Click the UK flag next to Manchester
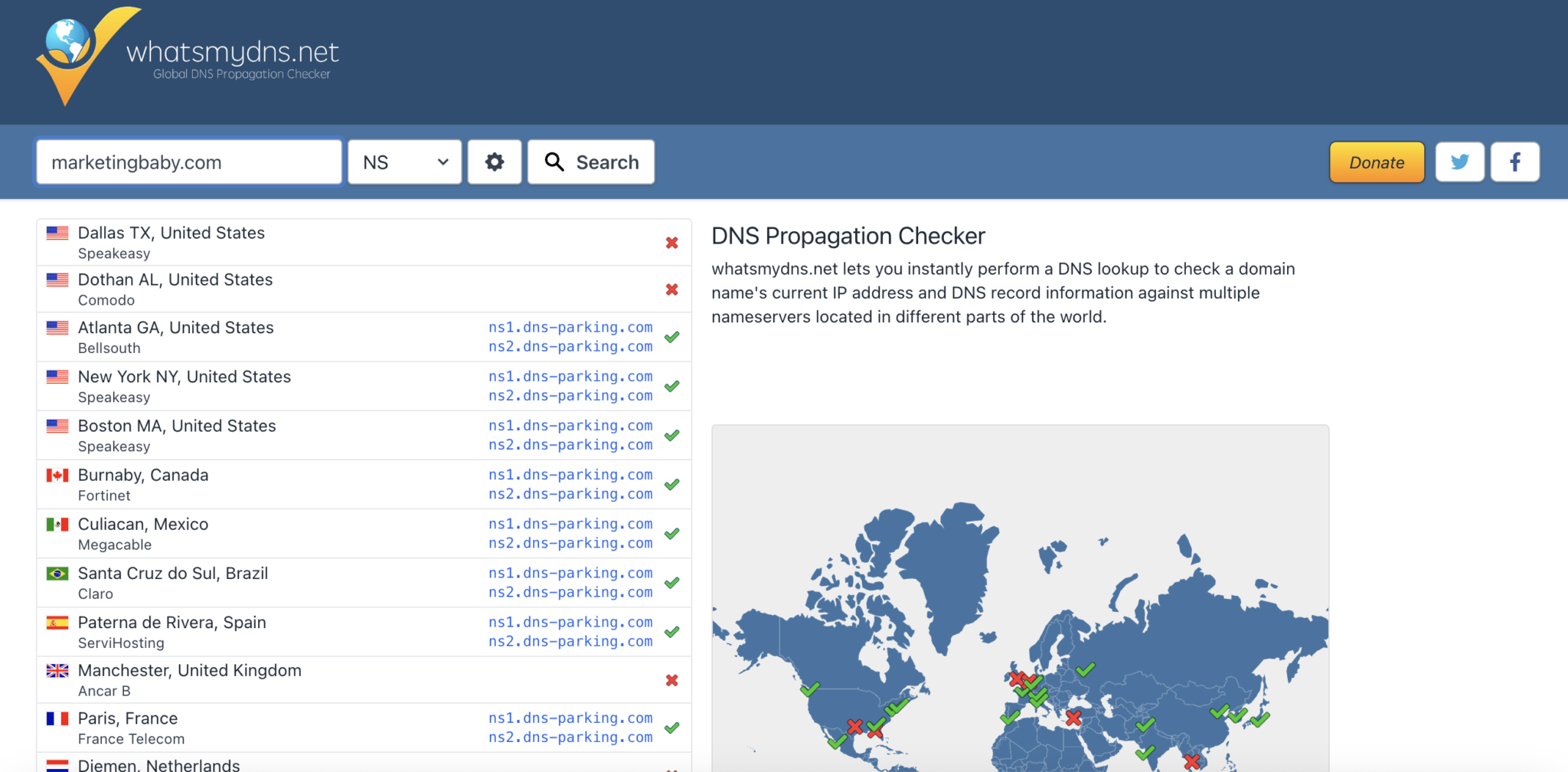The height and width of the screenshot is (772, 1568). (57, 671)
